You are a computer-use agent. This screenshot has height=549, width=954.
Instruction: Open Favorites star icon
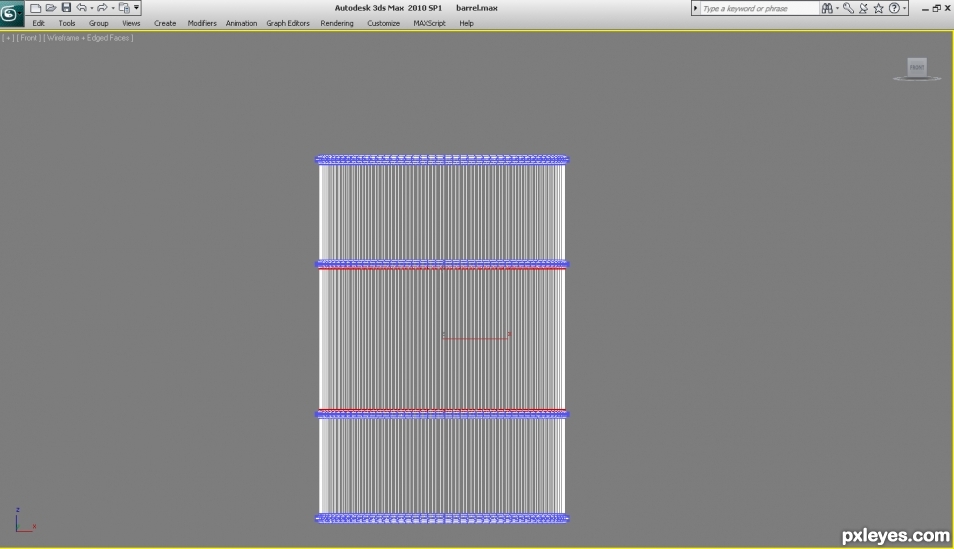(879, 8)
